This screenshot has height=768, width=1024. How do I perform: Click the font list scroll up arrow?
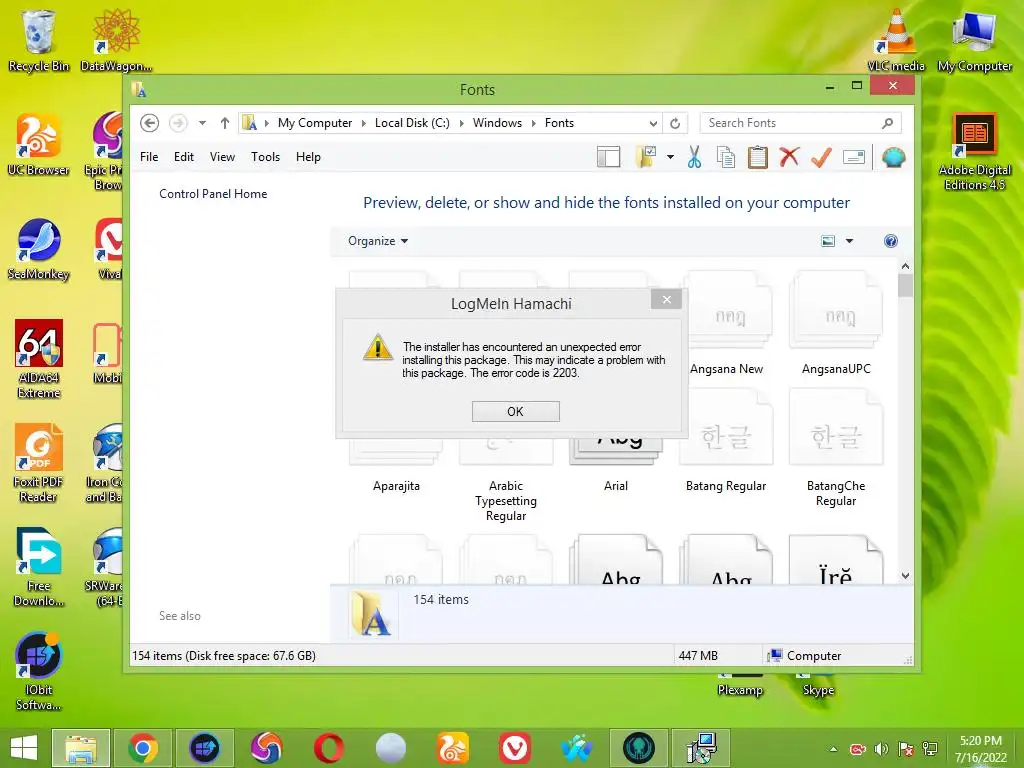pyautogui.click(x=905, y=266)
